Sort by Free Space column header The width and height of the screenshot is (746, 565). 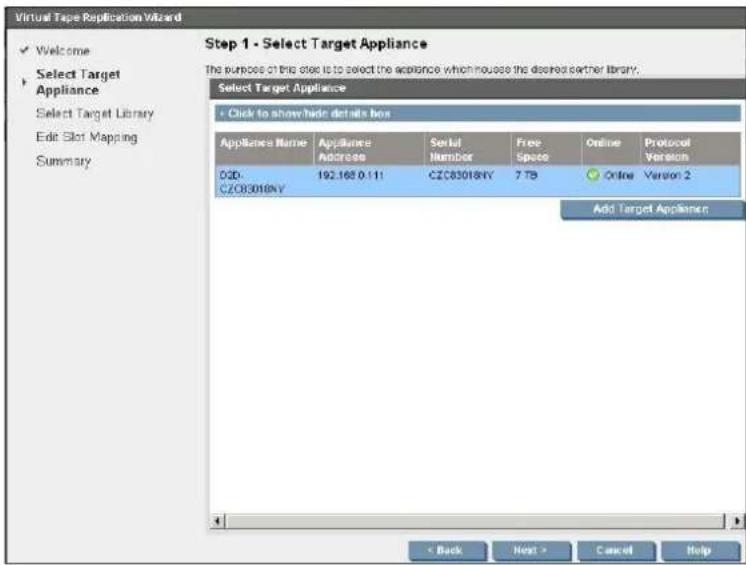[x=547, y=149]
